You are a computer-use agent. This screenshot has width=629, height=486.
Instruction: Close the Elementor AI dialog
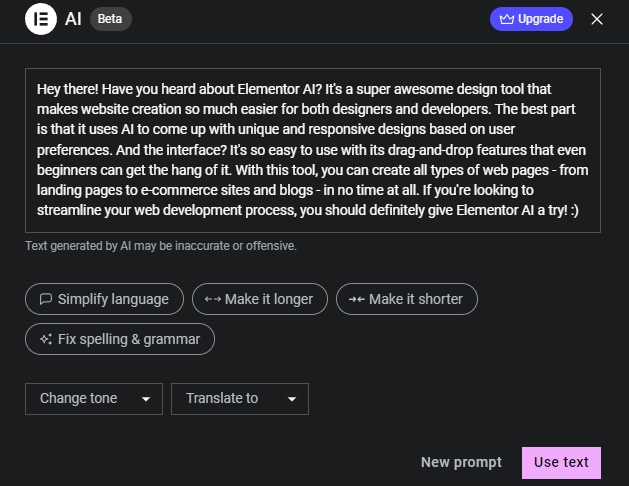pyautogui.click(x=597, y=19)
